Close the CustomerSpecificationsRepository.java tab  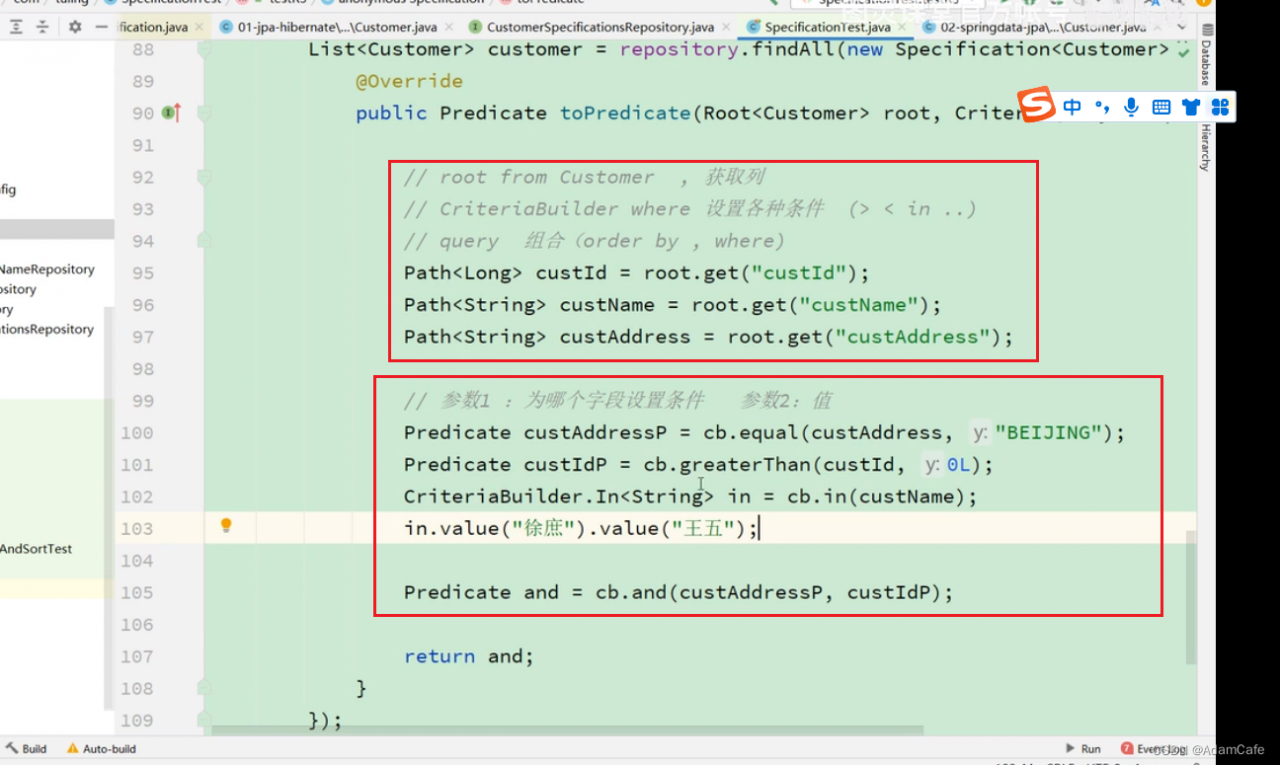click(724, 27)
